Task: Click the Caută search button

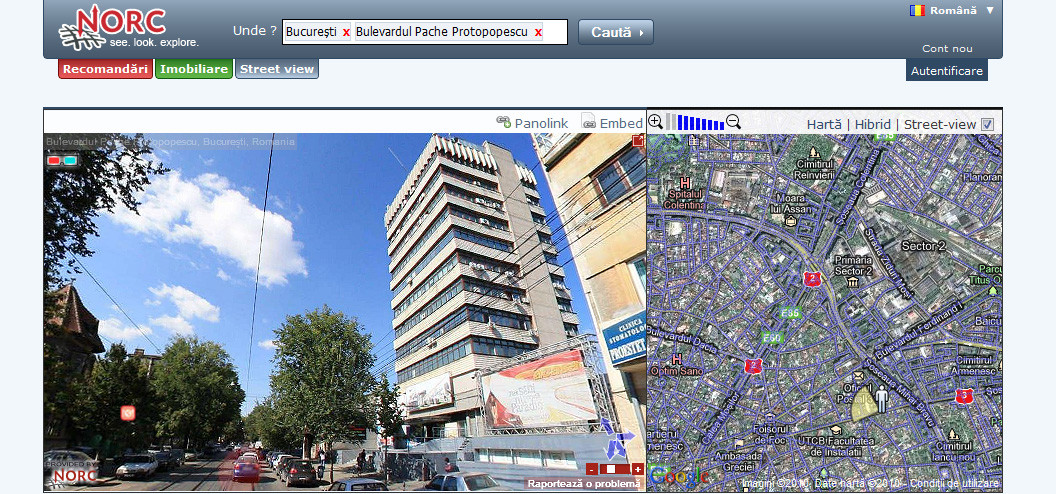Action: coord(615,32)
